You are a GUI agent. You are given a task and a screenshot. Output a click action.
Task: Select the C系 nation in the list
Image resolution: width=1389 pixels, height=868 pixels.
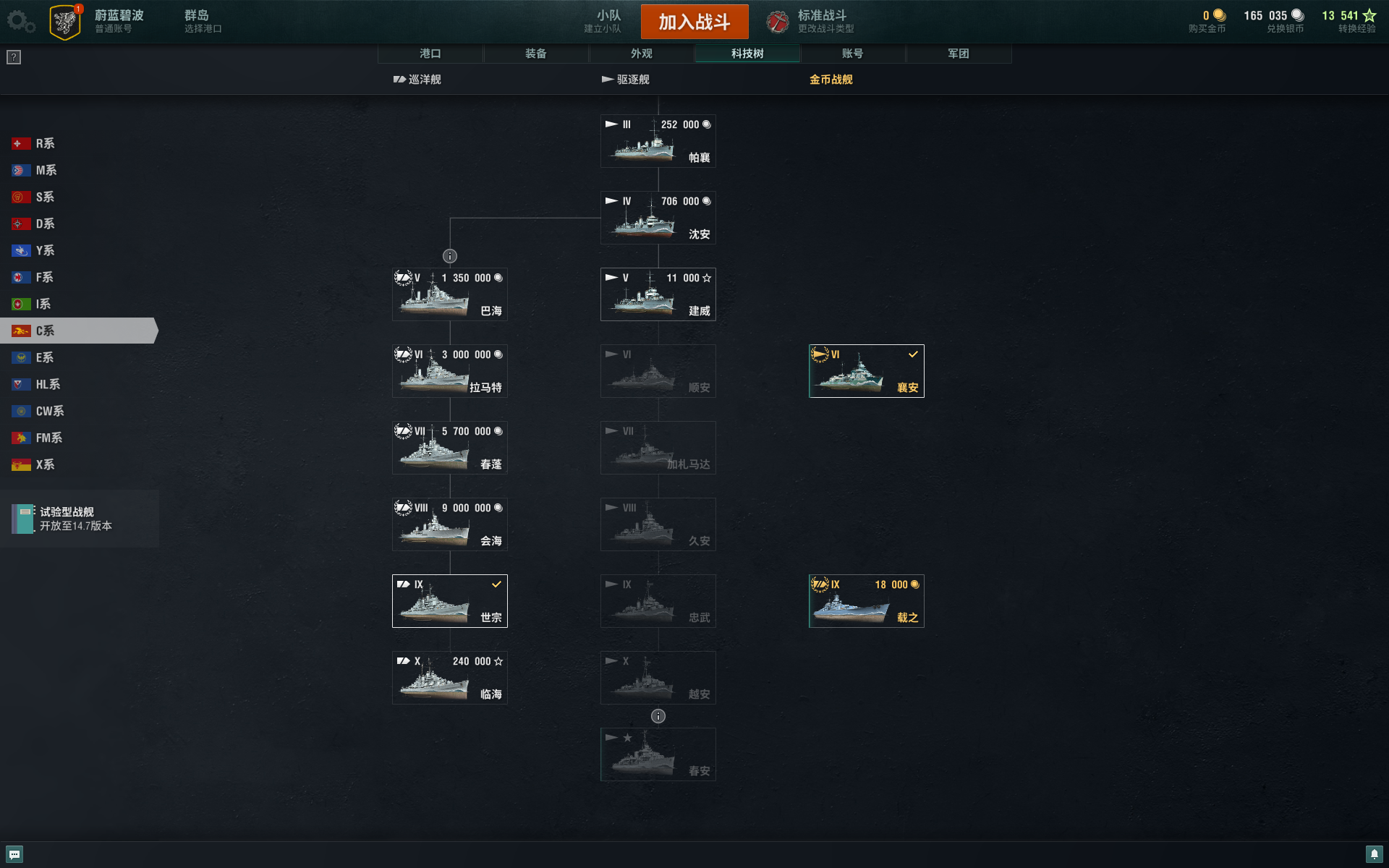(78, 331)
